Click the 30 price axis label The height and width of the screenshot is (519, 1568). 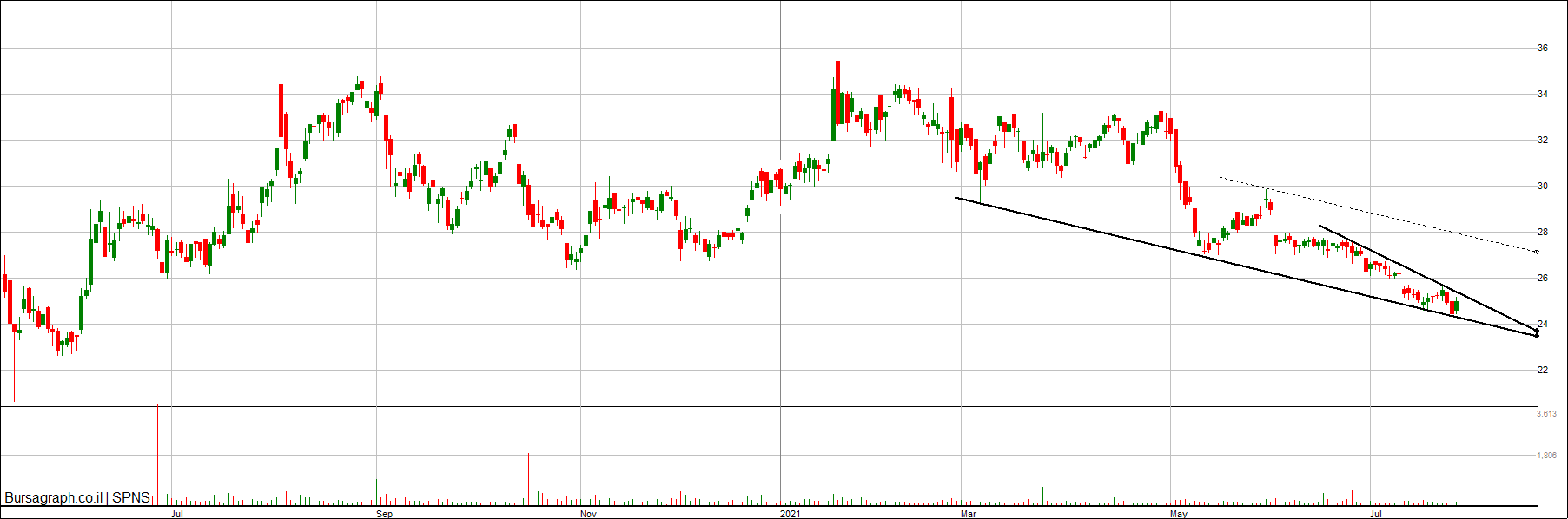[x=1543, y=186]
